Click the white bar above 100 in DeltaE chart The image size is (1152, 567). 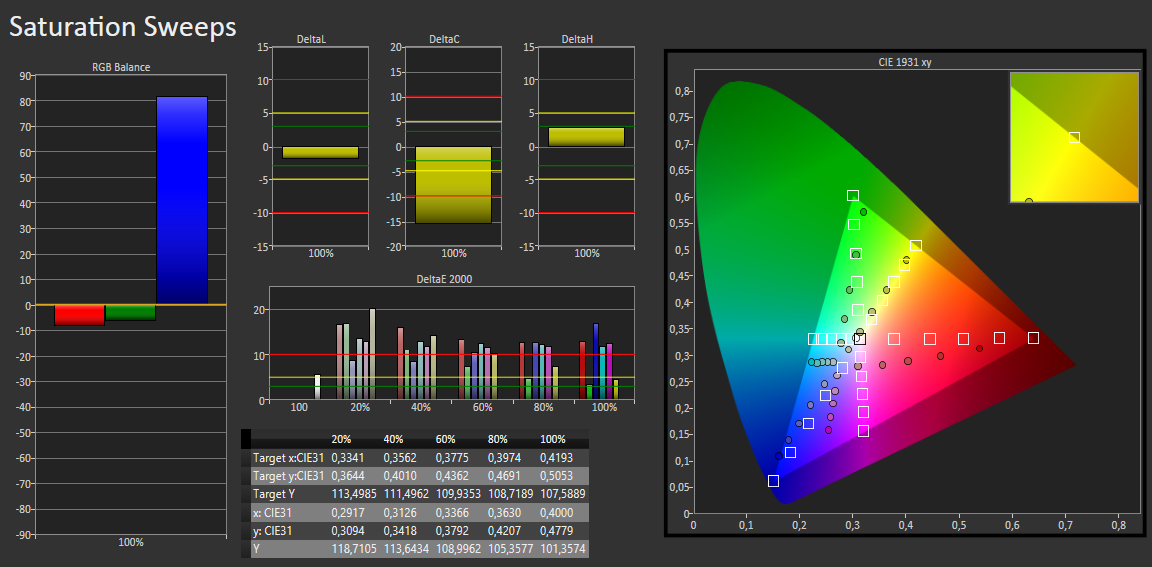[317, 387]
